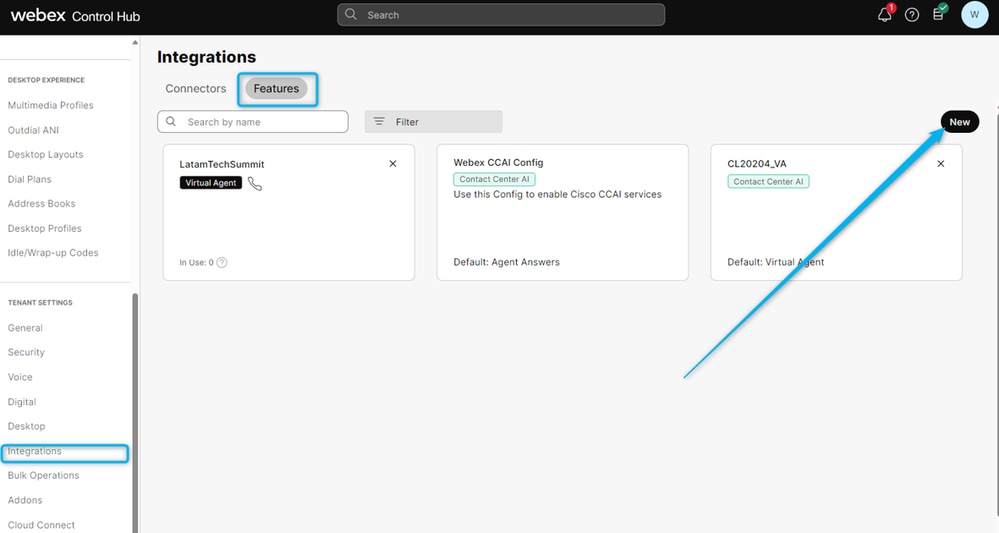Click the magnifier icon in top search bar
This screenshot has height=533, width=999.
click(x=350, y=14)
